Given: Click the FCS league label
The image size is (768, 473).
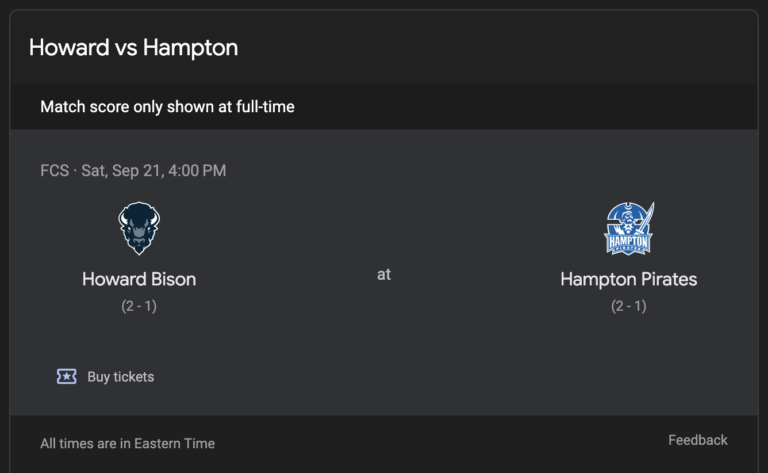Looking at the screenshot, I should coord(54,170).
